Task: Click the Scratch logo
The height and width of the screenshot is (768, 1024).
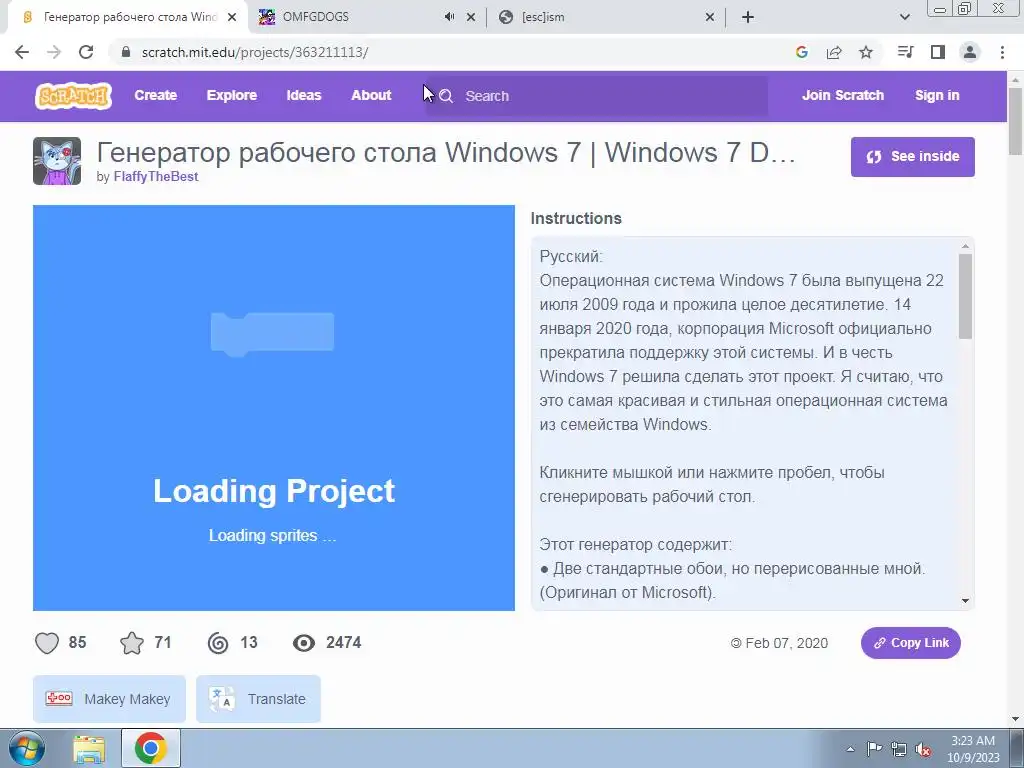Action: coord(73,95)
